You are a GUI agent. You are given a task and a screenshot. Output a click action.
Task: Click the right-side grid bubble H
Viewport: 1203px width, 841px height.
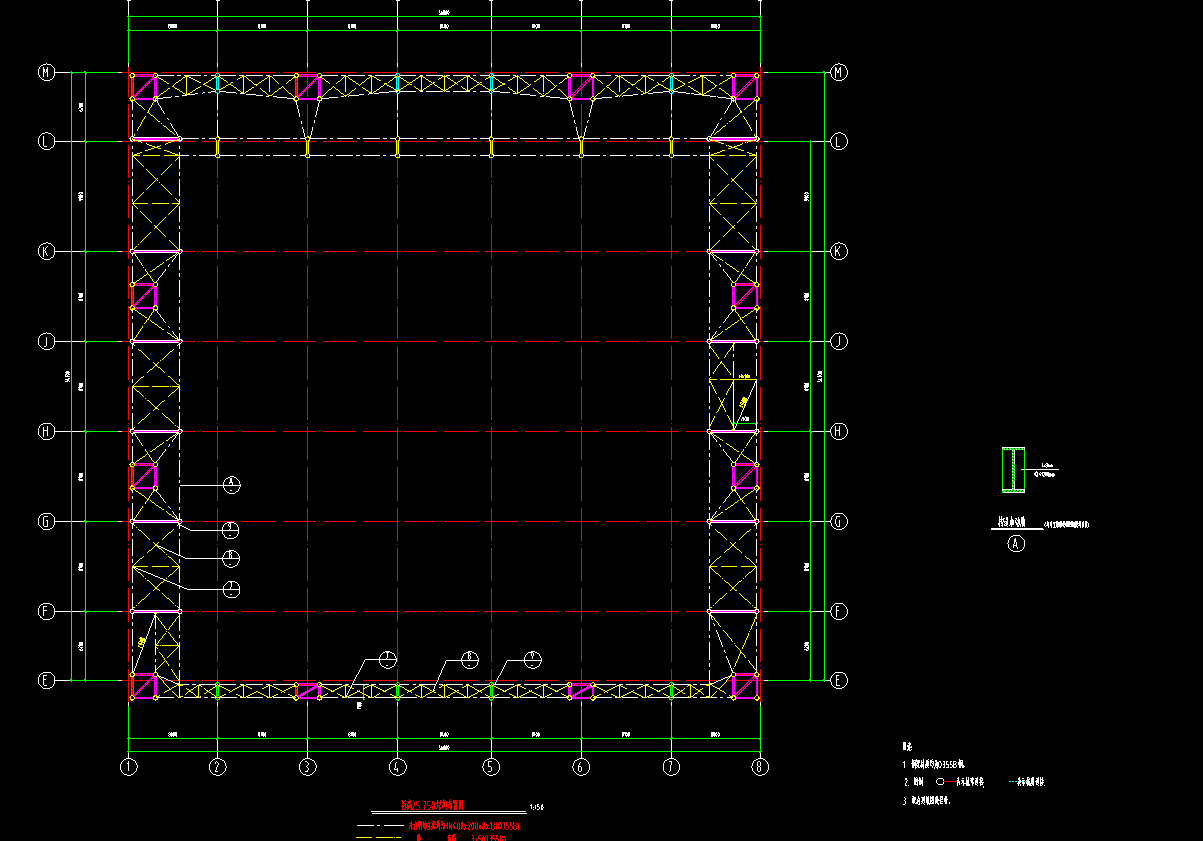(839, 431)
